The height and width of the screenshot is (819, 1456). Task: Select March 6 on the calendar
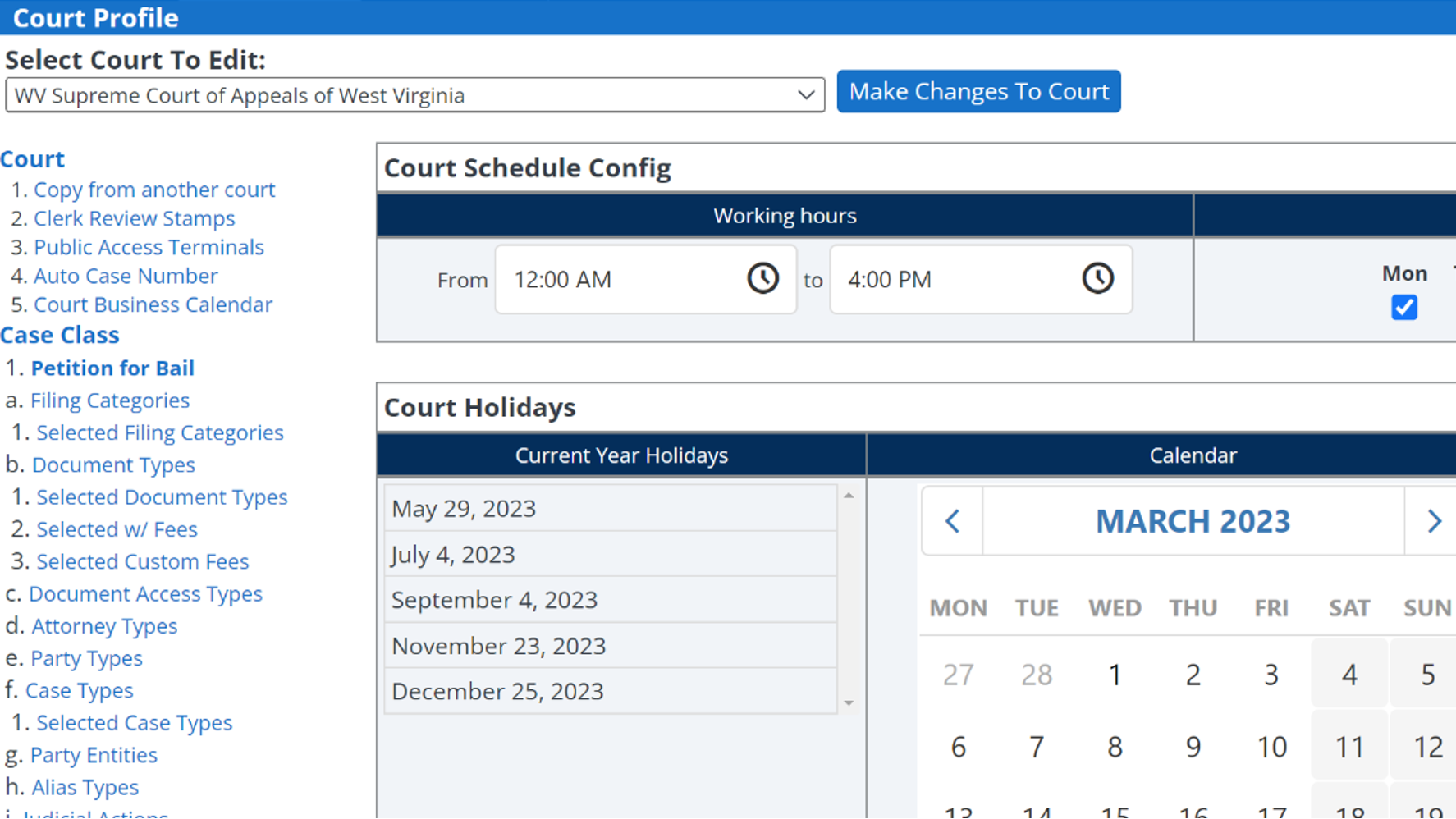(958, 747)
